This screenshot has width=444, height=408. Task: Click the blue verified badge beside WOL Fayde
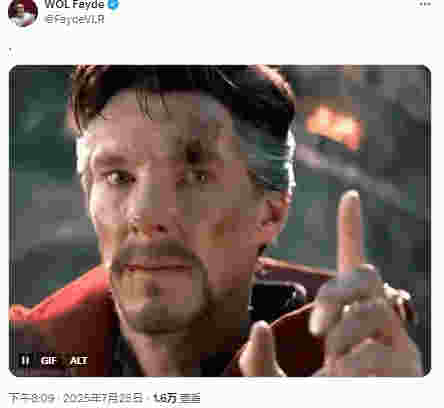pos(114,5)
